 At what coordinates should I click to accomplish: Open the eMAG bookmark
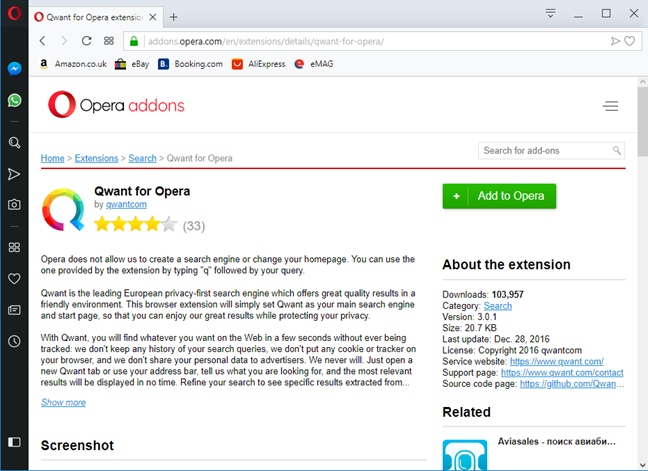(314, 64)
